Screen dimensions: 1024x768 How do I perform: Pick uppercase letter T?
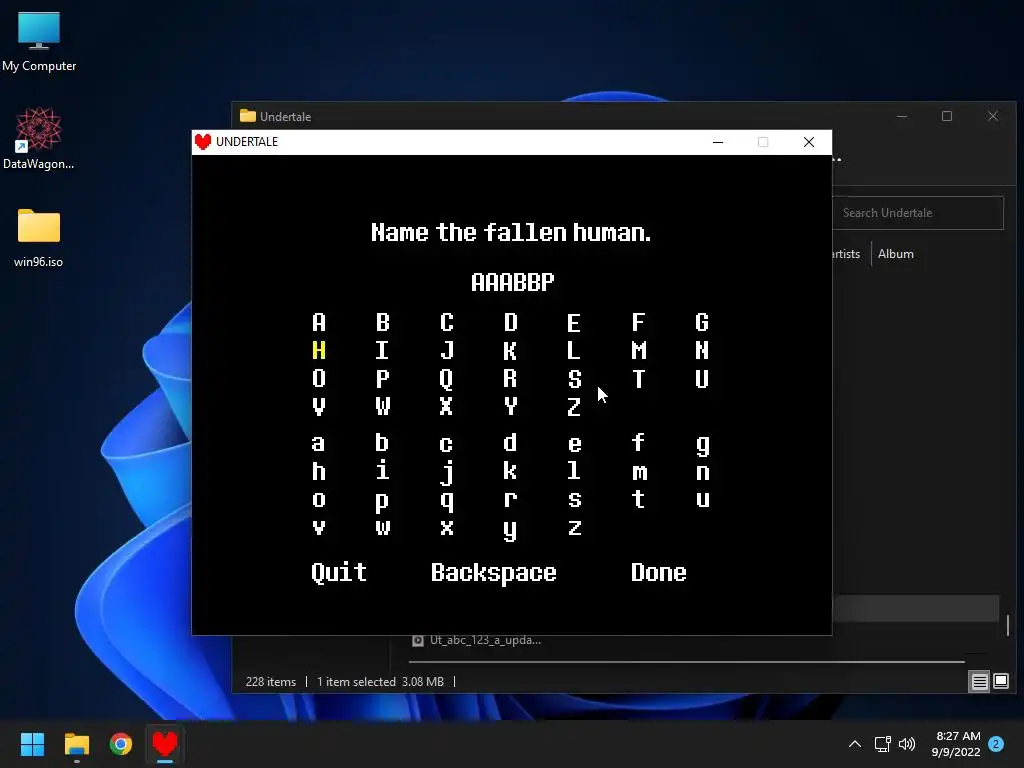pyautogui.click(x=638, y=379)
